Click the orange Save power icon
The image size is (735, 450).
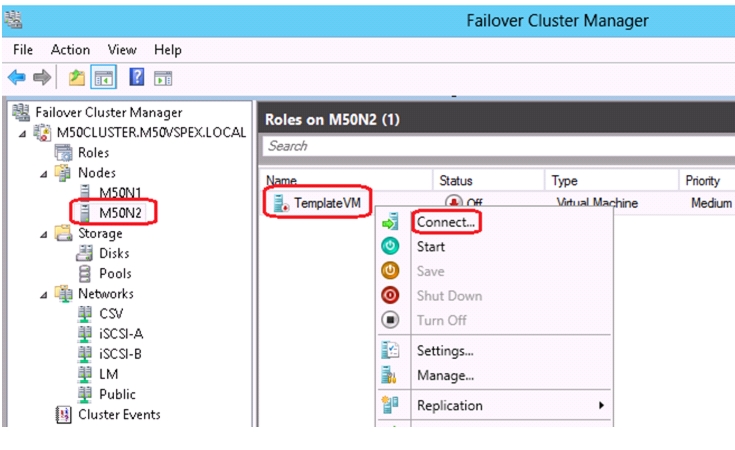(390, 270)
